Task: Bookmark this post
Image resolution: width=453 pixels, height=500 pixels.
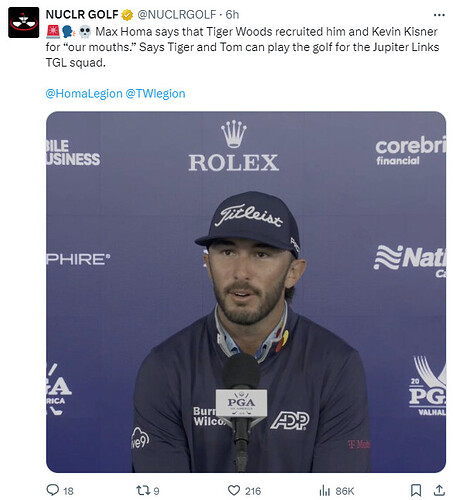Action: click(416, 490)
